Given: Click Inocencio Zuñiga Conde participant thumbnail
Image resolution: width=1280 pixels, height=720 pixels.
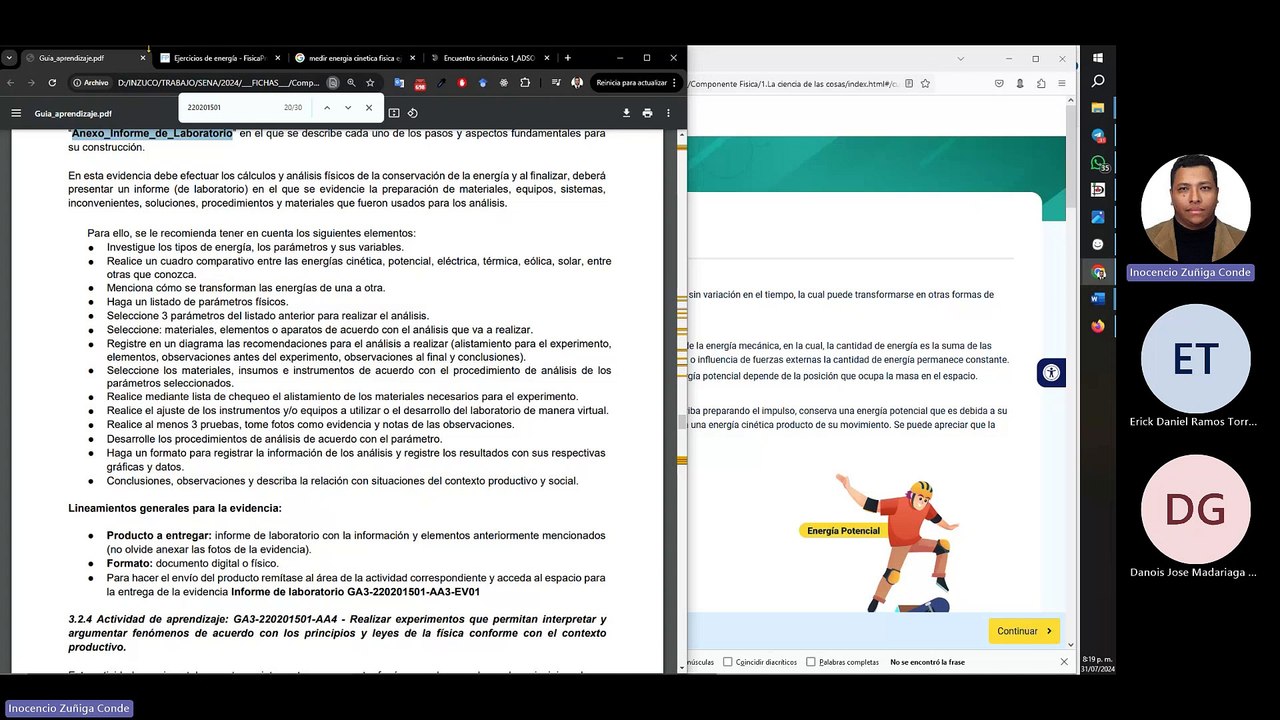Looking at the screenshot, I should pos(1195,209).
